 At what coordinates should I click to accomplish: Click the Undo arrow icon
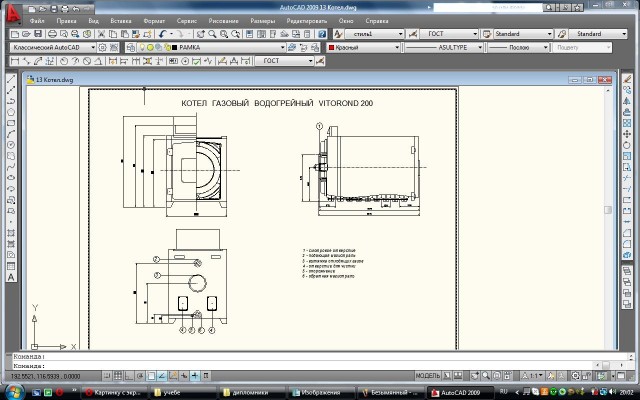(x=162, y=34)
